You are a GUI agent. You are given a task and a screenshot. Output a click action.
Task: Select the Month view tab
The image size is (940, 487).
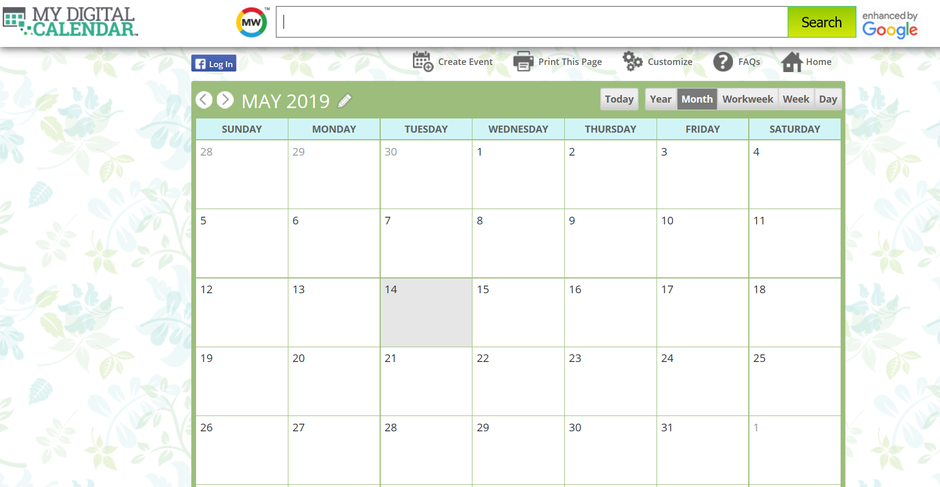(x=697, y=100)
